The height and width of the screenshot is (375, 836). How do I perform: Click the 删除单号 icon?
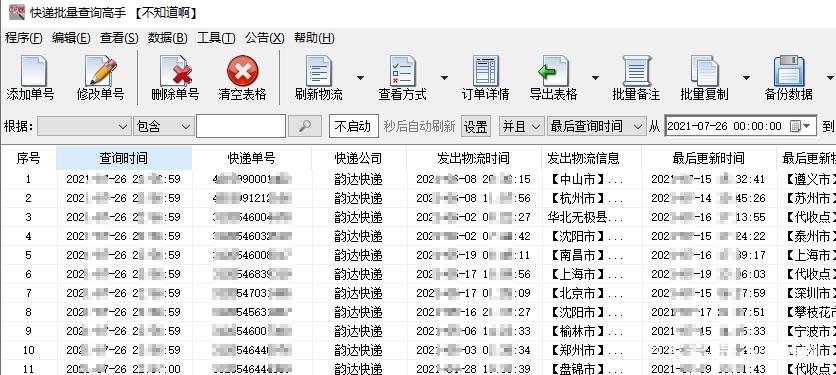click(175, 71)
